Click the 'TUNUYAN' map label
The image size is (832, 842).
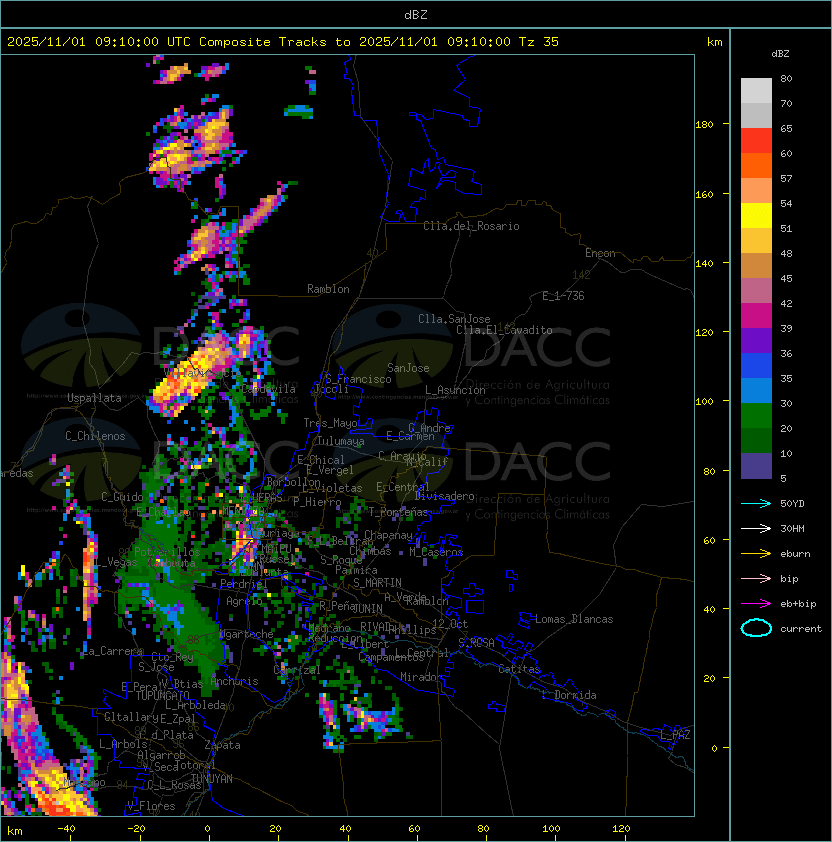[212, 779]
